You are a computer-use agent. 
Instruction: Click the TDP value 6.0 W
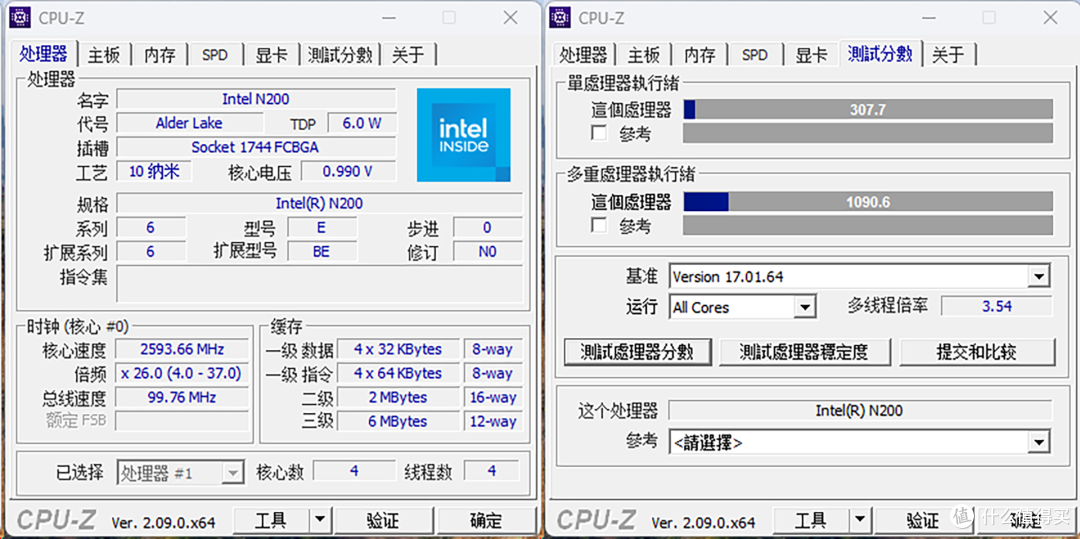click(x=362, y=123)
